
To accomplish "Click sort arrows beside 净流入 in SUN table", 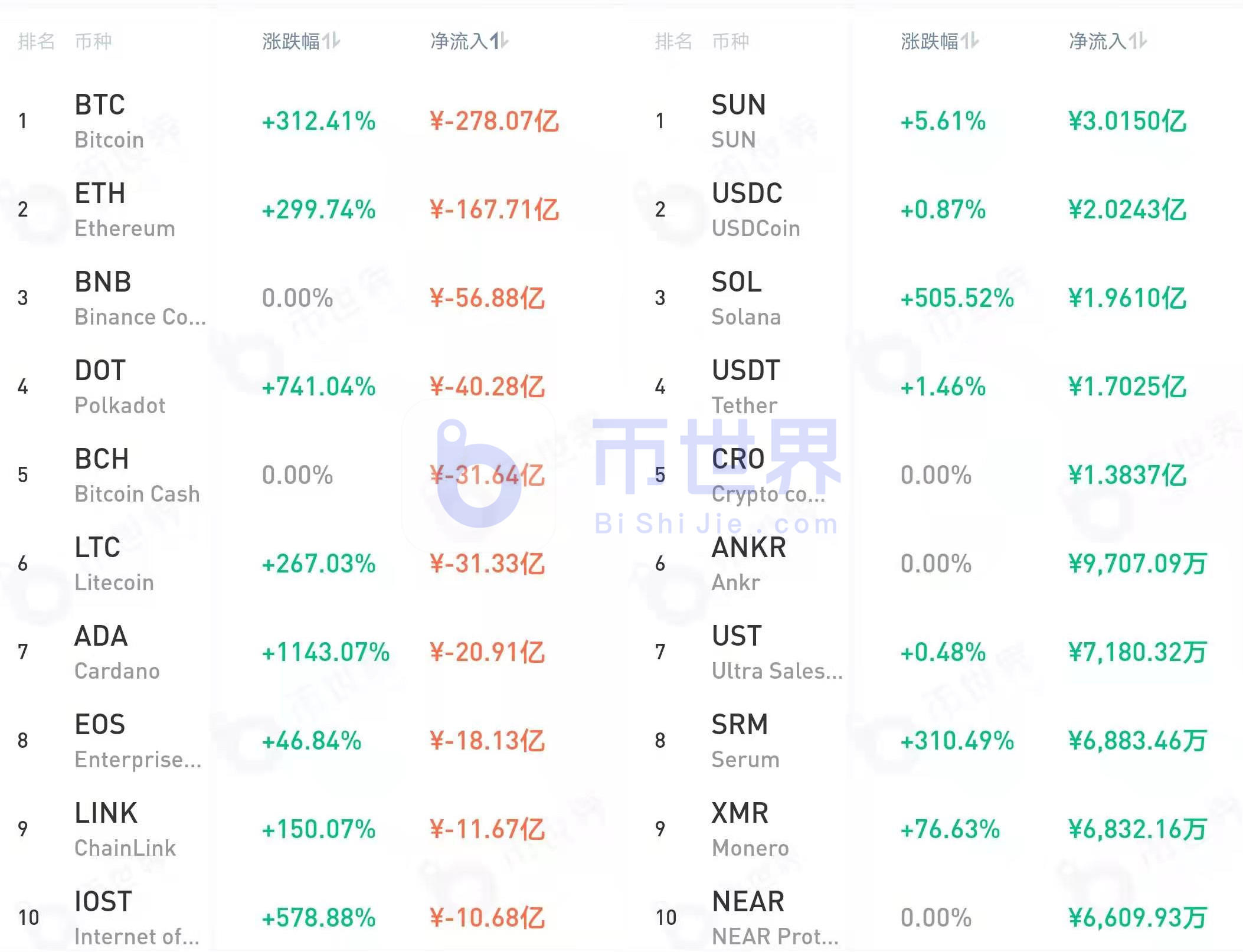I will point(1138,41).
